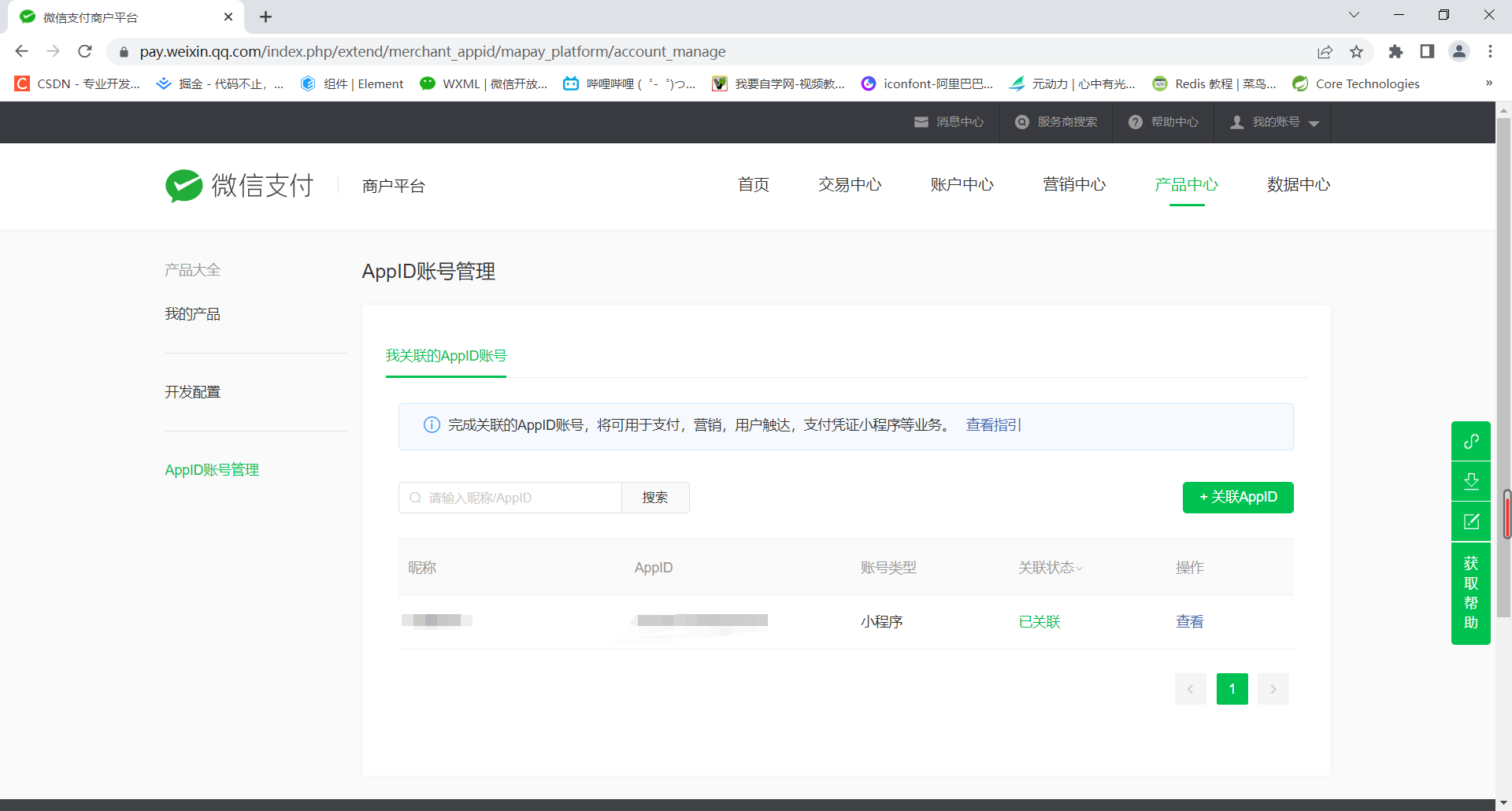The image size is (1512, 811).
Task: Open 哔哩哔哩 bookmark
Action: [629, 83]
